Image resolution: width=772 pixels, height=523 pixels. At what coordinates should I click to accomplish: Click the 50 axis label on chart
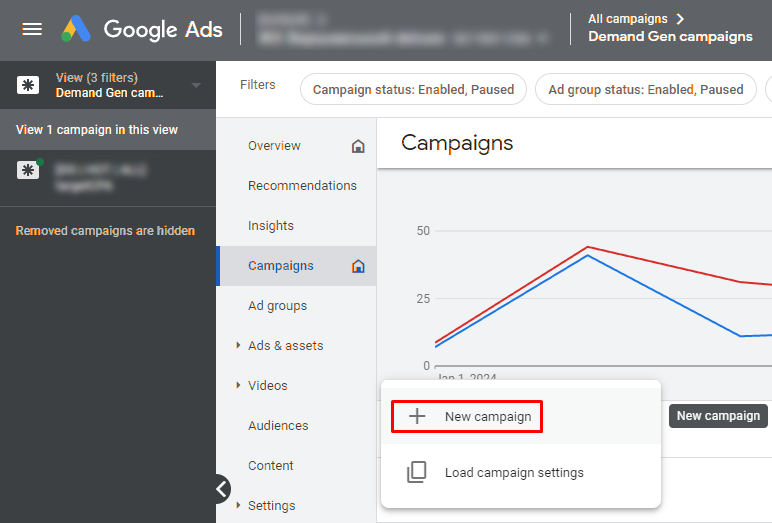[x=423, y=230]
